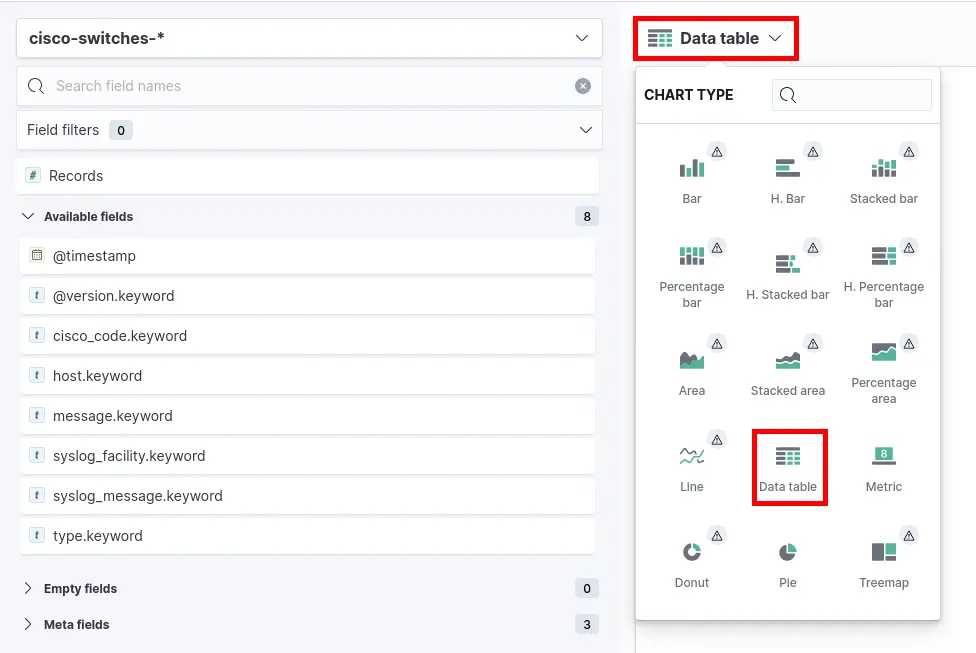Screen dimensions: 976x653
Task: Open the cisco-switches-* index pattern dropdown
Action: pyautogui.click(x=309, y=38)
